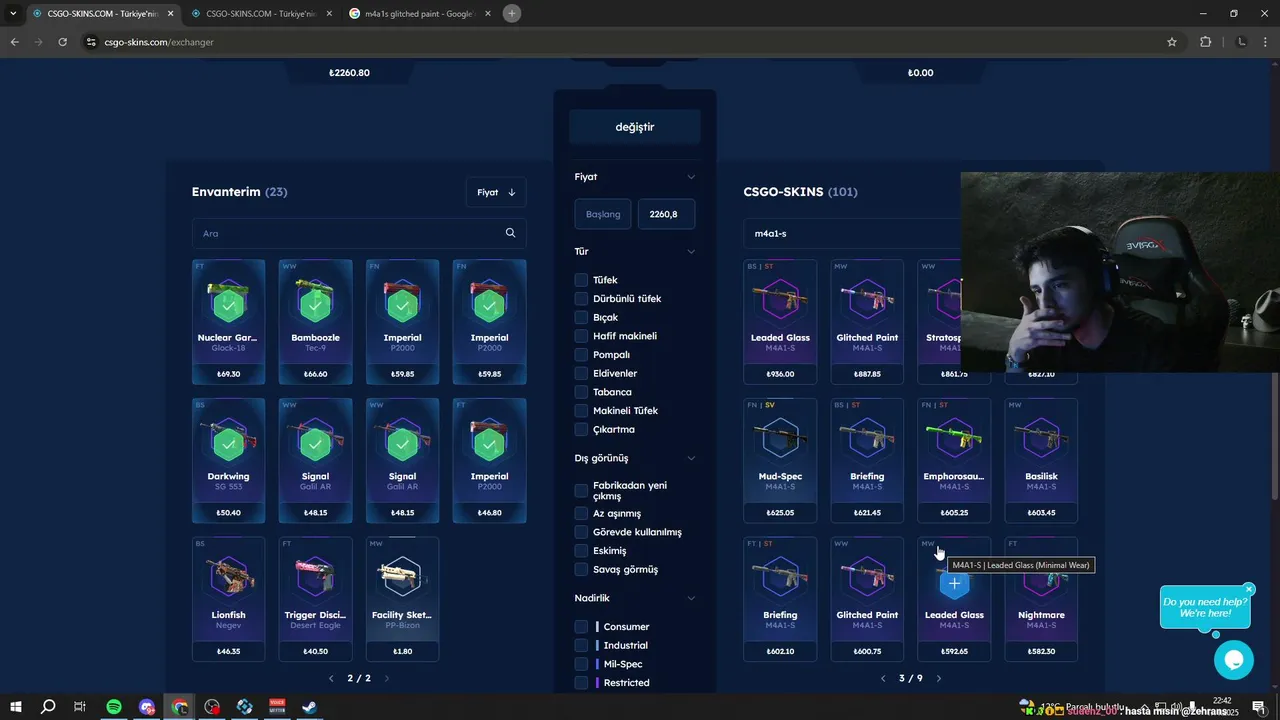Image resolution: width=1280 pixels, height=720 pixels.
Task: Open Spotify from the taskbar
Action: 113,707
